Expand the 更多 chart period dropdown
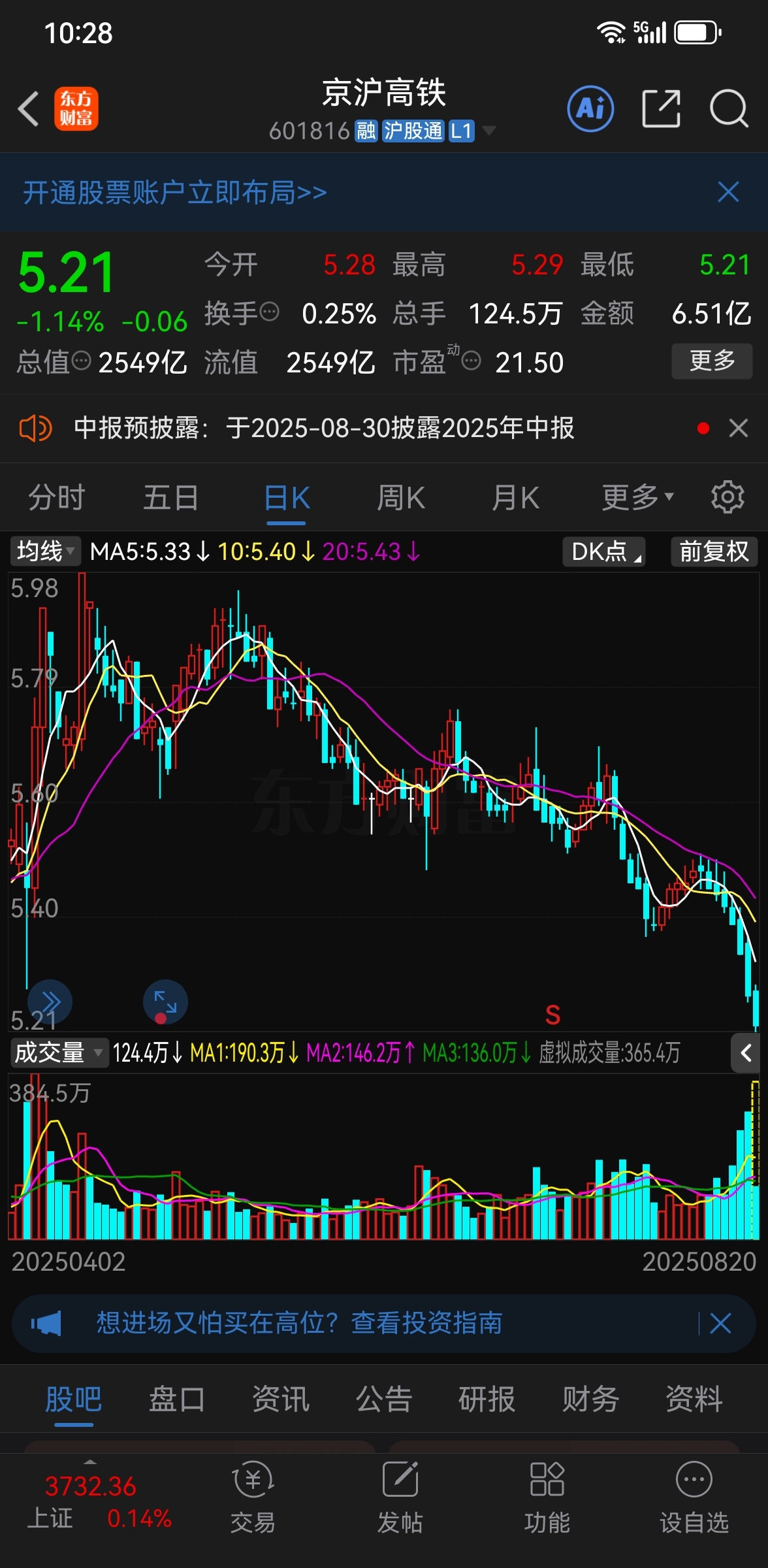Viewport: 768px width, 1568px height. click(x=637, y=498)
